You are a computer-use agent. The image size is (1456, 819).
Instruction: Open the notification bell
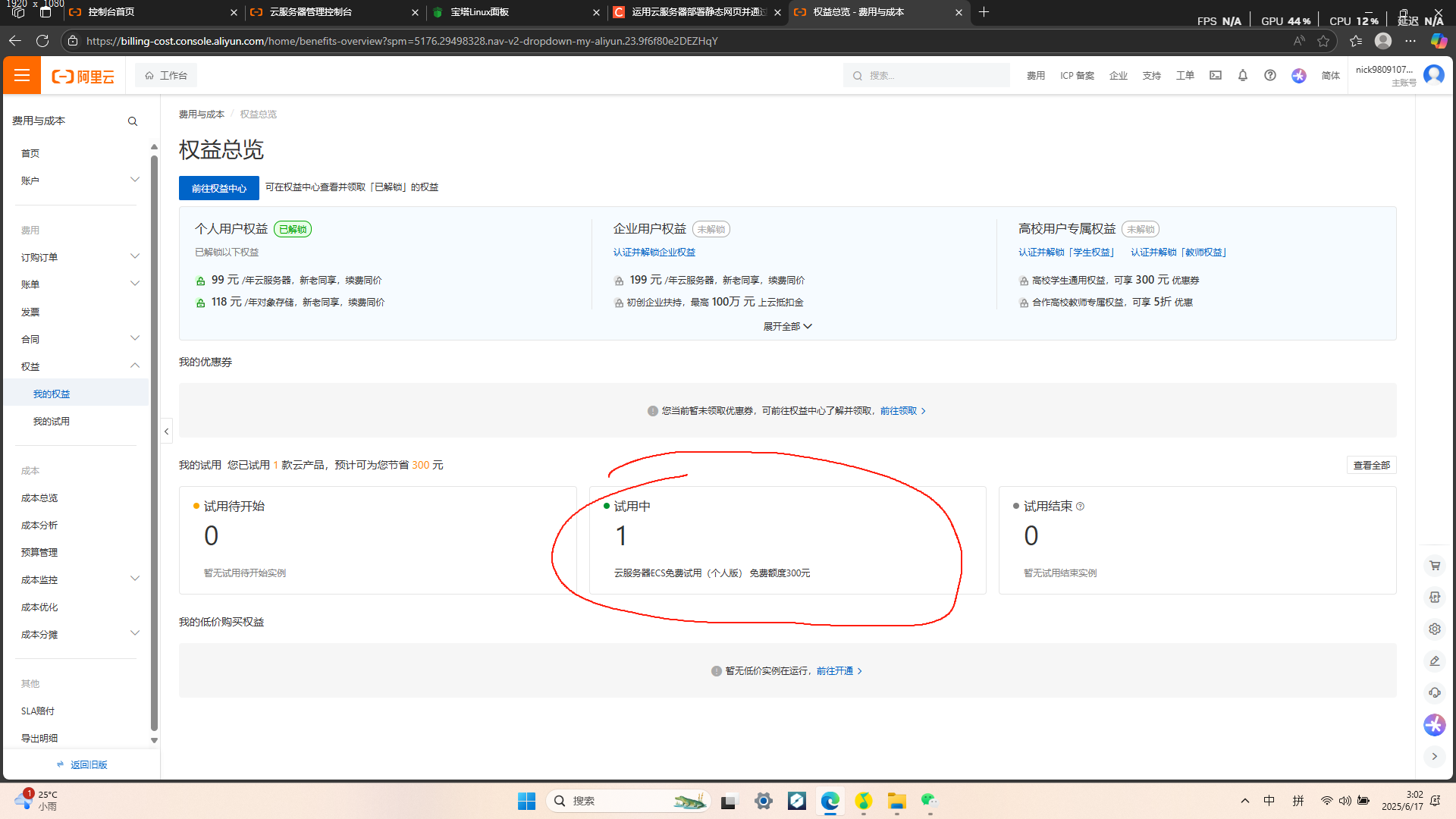pyautogui.click(x=1243, y=75)
